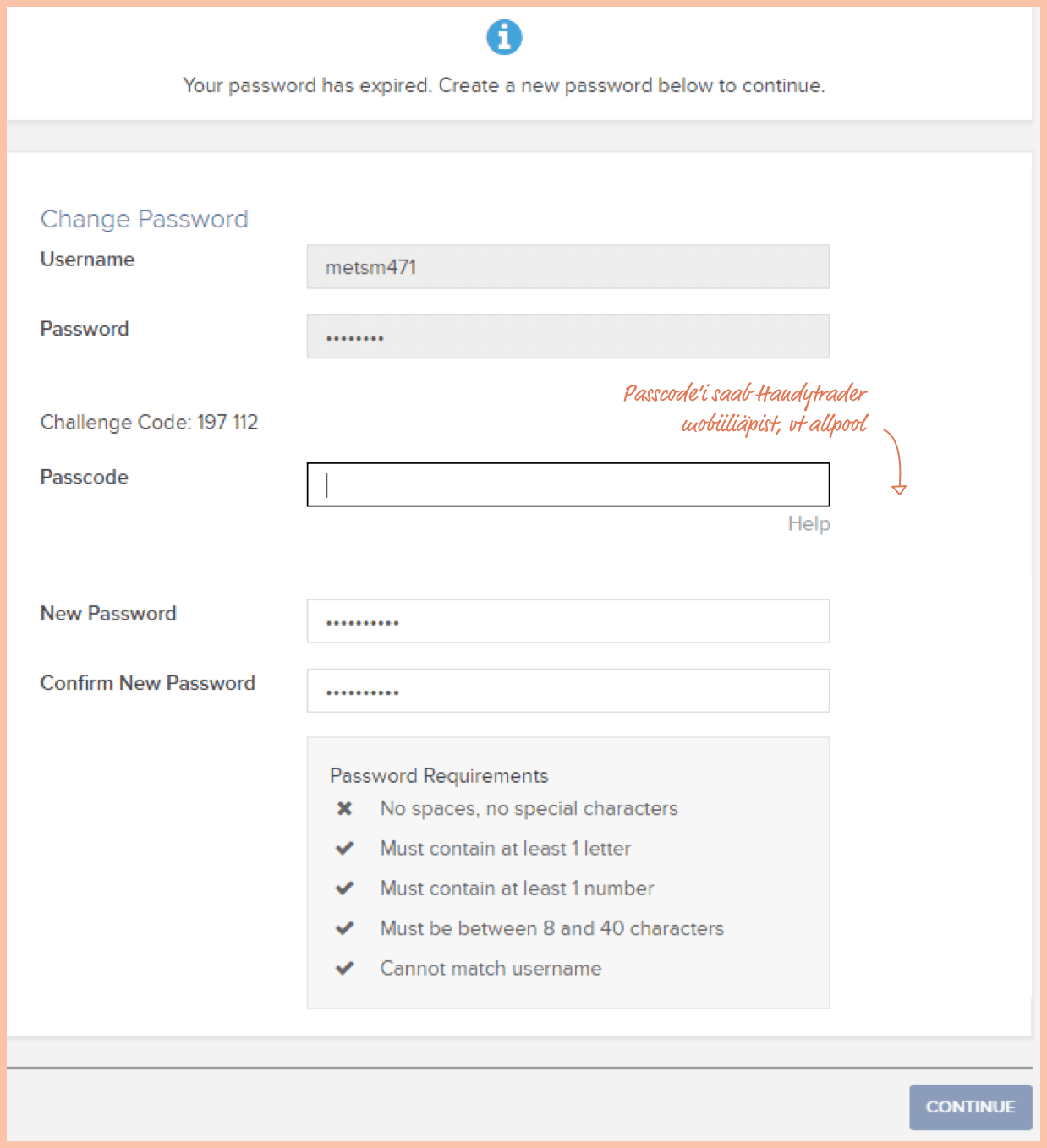
Task: Click the CONTINUE button
Action: [970, 1107]
